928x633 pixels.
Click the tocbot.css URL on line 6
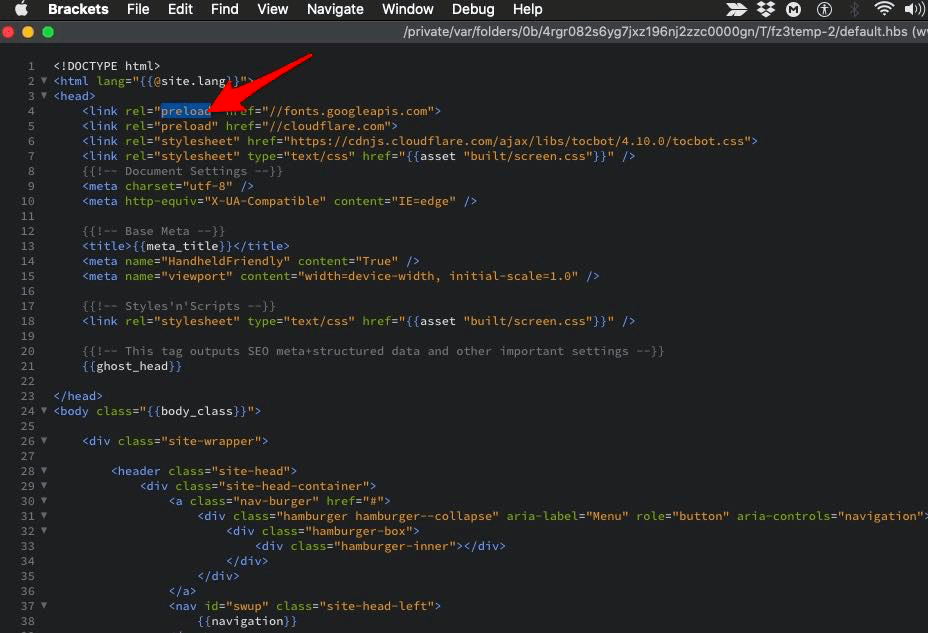click(521, 141)
